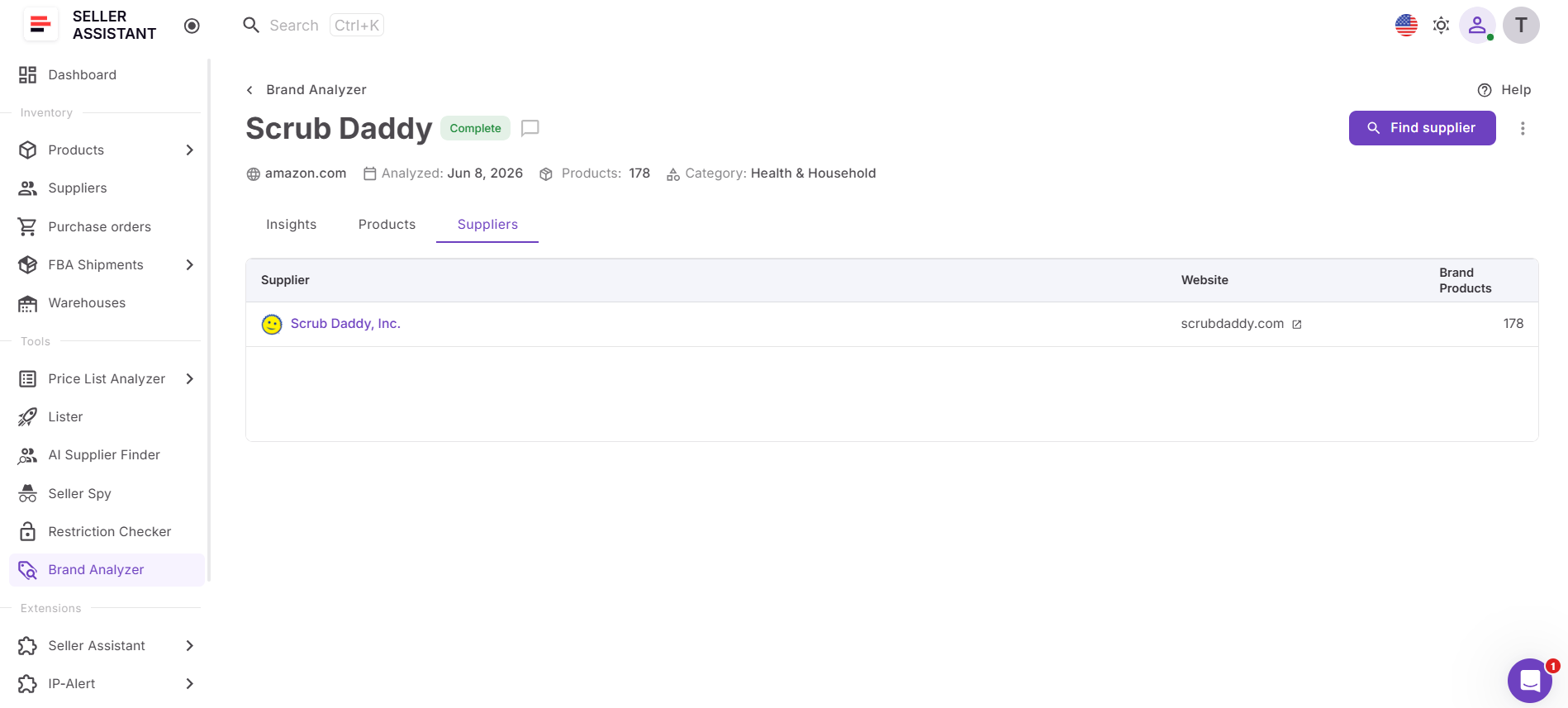Image resolution: width=1568 pixels, height=708 pixels.
Task: Expand the FBA Shipments submenu
Action: coord(190,265)
